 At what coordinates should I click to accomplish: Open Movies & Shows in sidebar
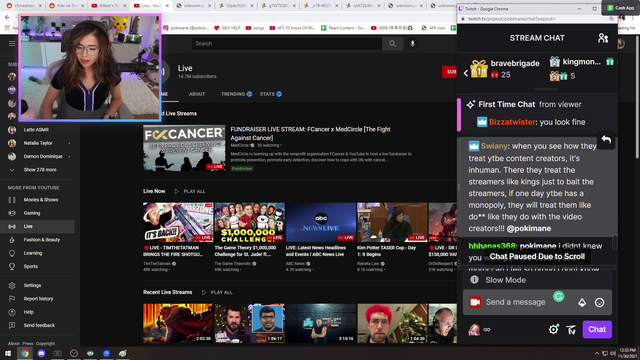tap(38, 200)
